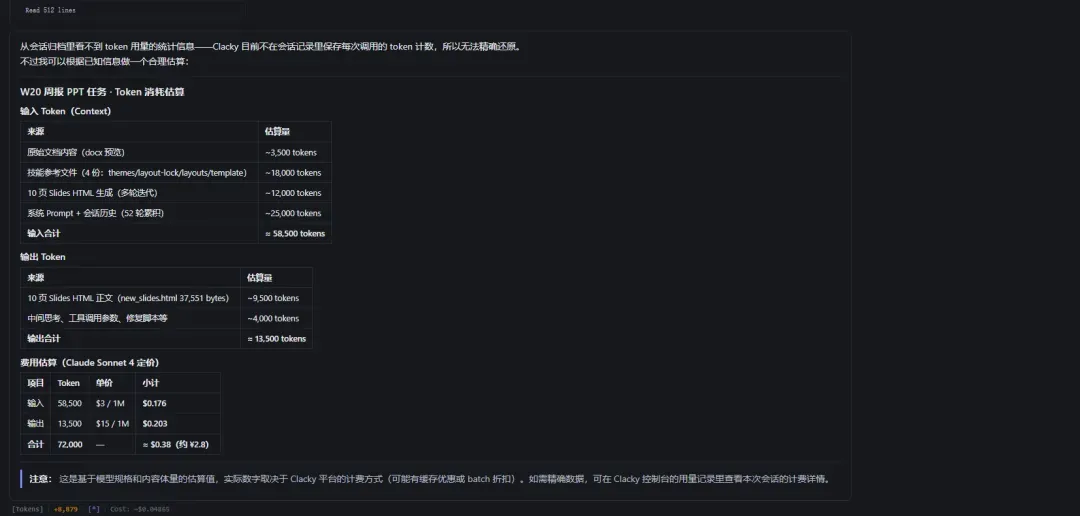Click the "技能参考文件" table row
This screenshot has width=1080, height=516.
click(x=176, y=173)
